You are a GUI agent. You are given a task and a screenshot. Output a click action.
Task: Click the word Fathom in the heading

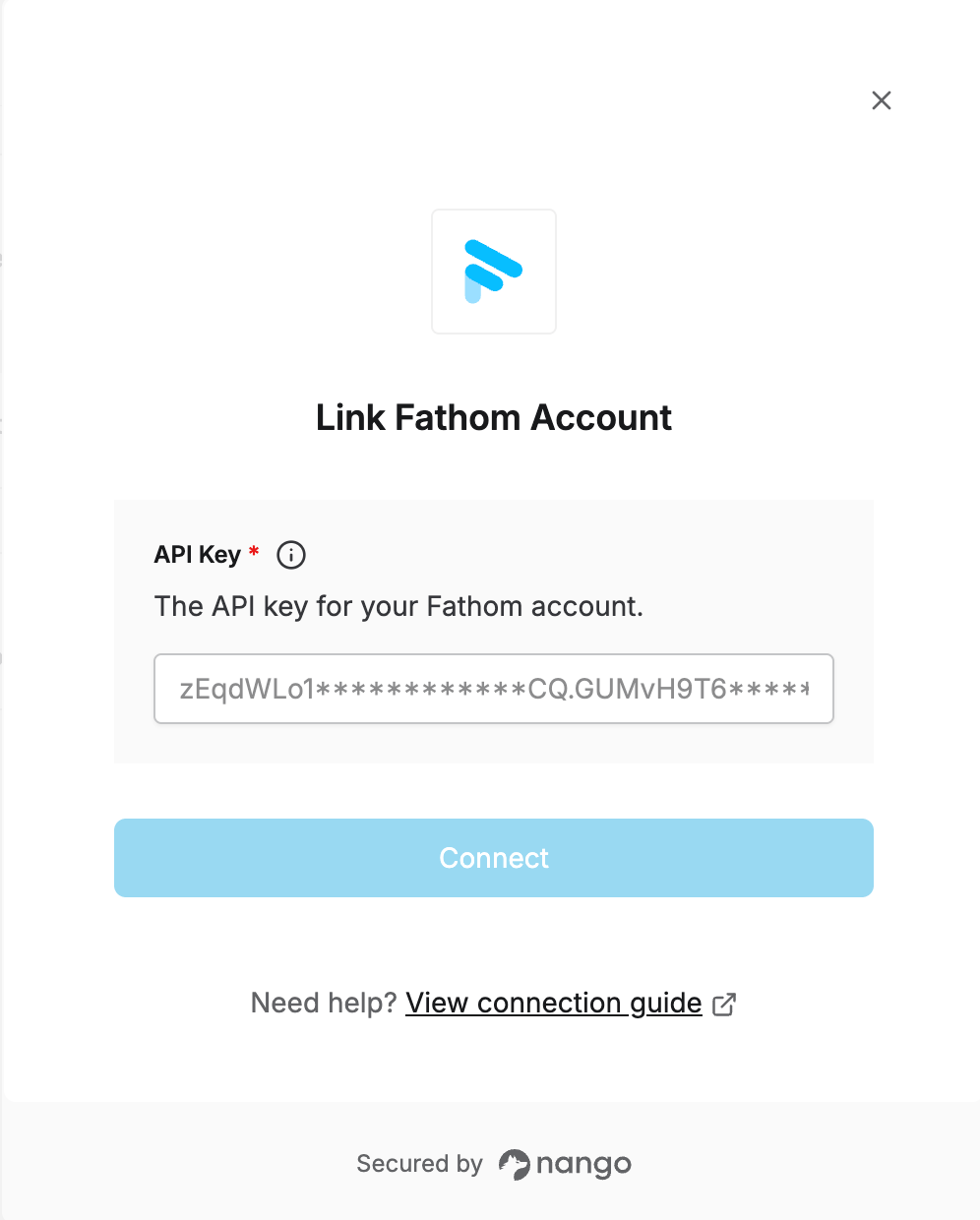coord(459,417)
